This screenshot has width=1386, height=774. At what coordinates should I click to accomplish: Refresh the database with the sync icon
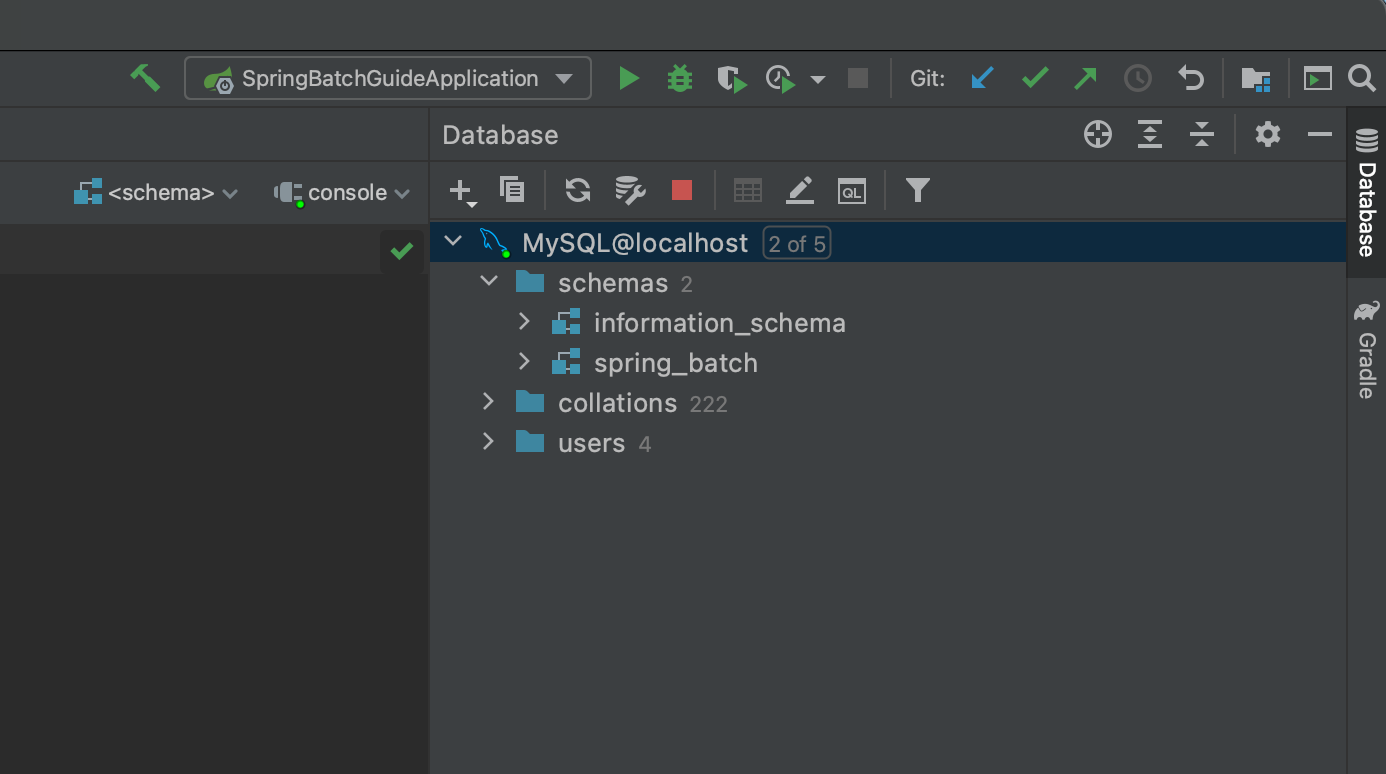(x=578, y=190)
